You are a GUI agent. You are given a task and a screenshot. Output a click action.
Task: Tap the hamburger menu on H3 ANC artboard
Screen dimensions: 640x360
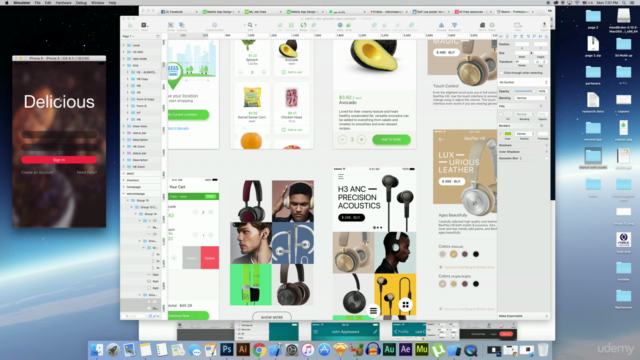[341, 176]
